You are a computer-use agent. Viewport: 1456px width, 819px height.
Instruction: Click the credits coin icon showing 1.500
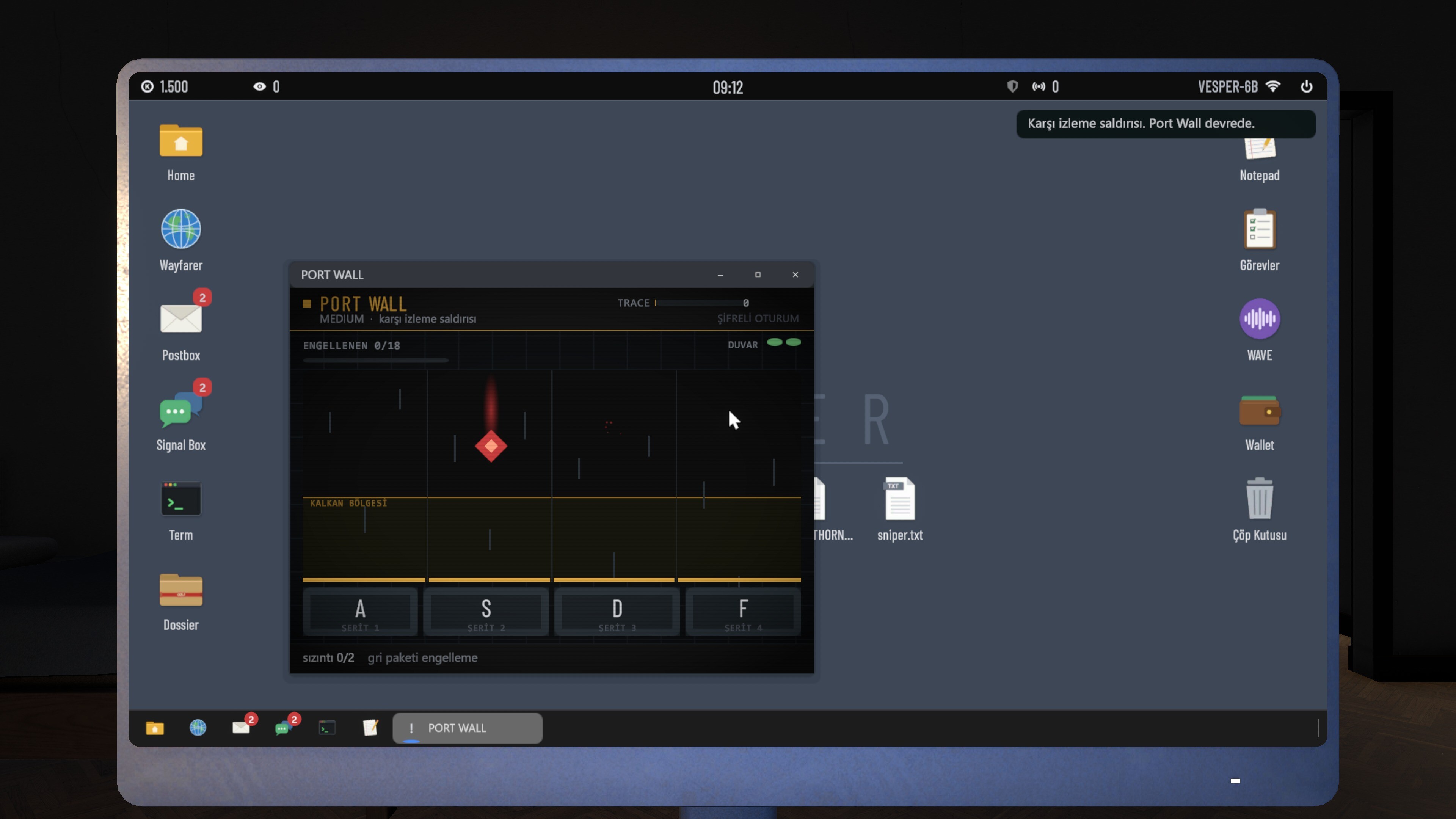pos(147,86)
